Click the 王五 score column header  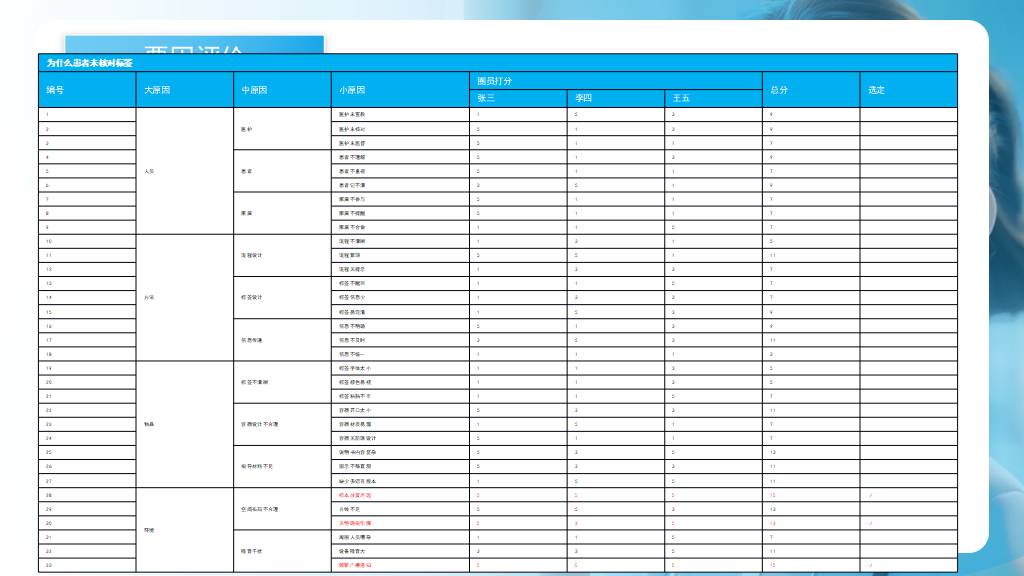coord(681,98)
